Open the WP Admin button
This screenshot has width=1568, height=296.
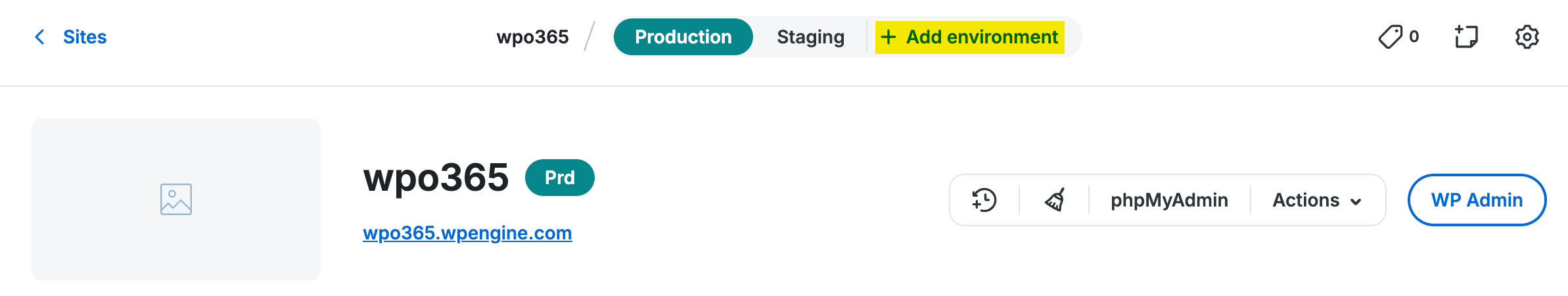click(1477, 200)
